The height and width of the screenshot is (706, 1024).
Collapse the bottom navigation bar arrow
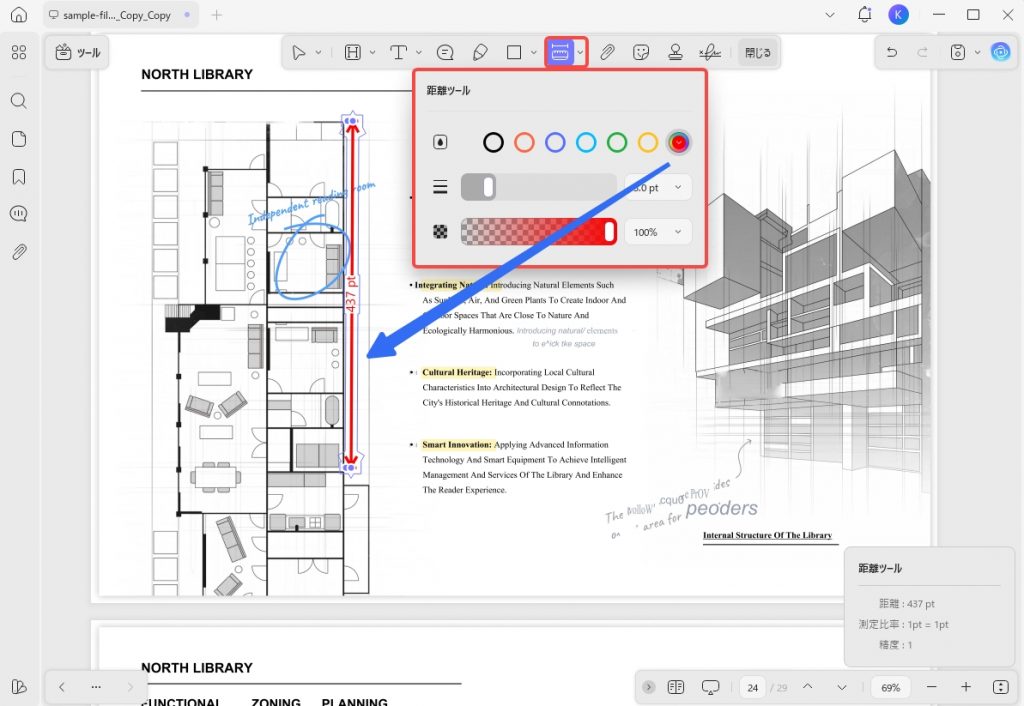point(648,687)
